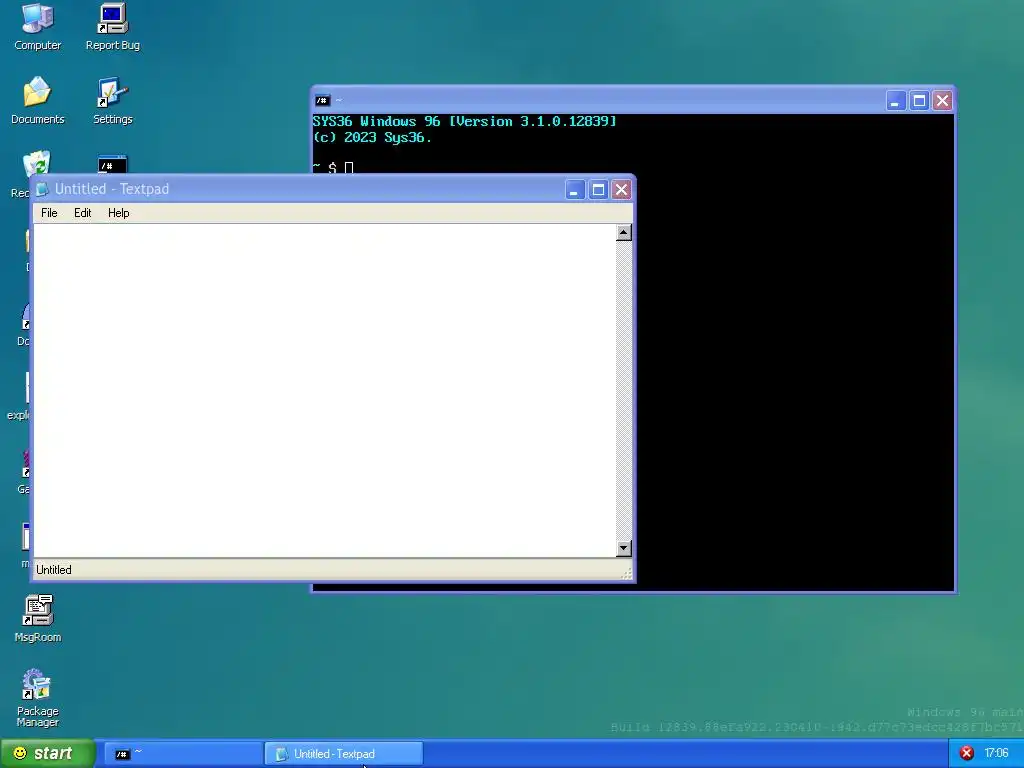Open the File menu in Textpad
The height and width of the screenshot is (768, 1024).
49,213
